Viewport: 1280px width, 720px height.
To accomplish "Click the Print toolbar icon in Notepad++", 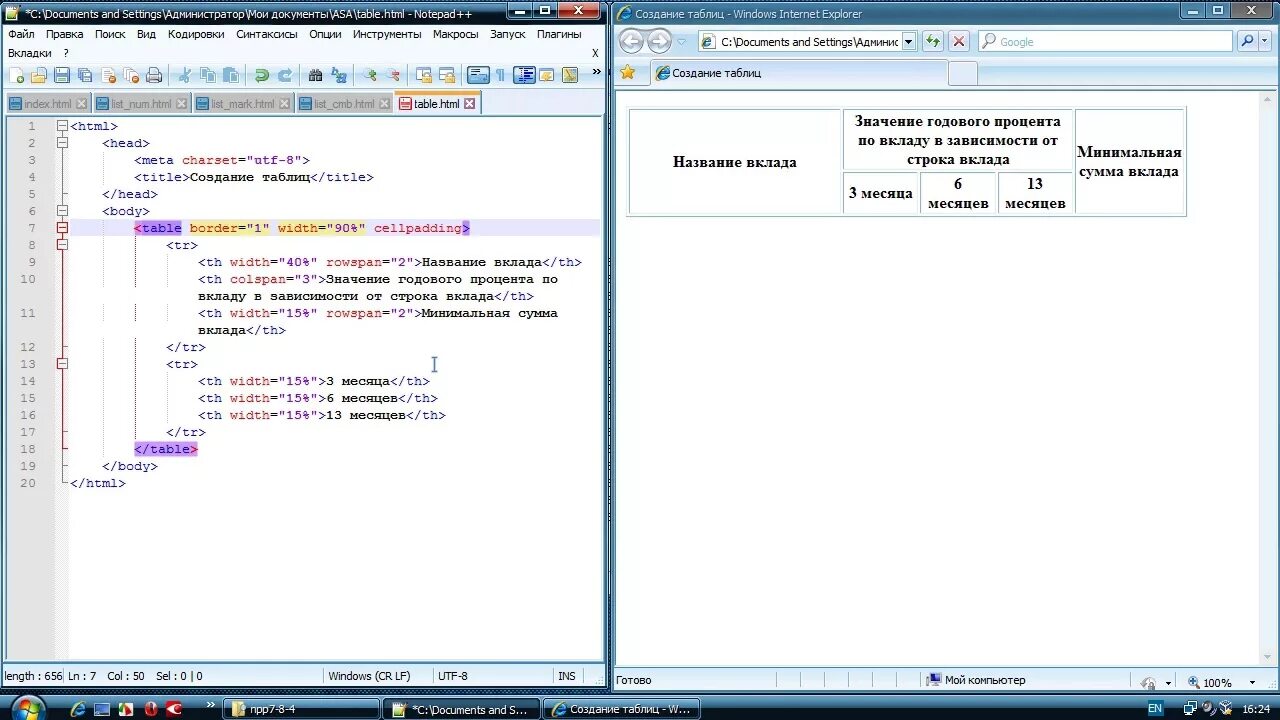I will [x=154, y=75].
